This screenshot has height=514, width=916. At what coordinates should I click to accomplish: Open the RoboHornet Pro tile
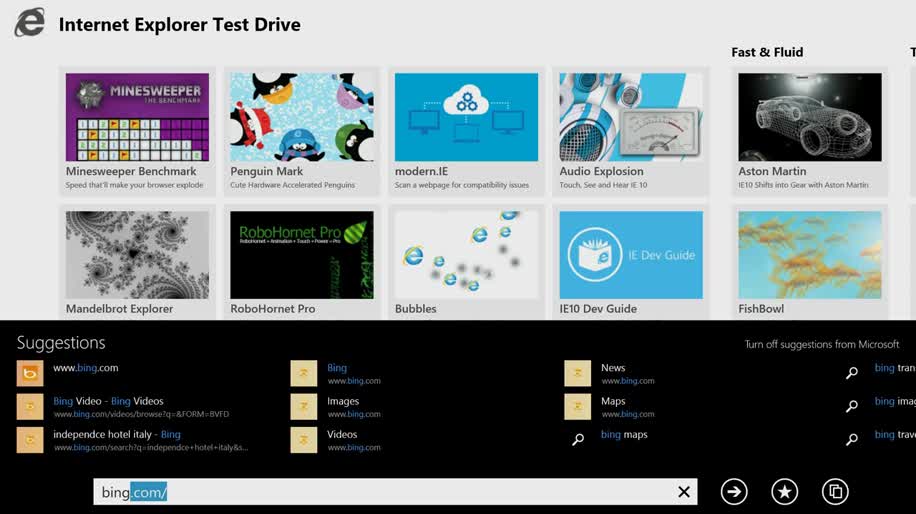pos(302,262)
